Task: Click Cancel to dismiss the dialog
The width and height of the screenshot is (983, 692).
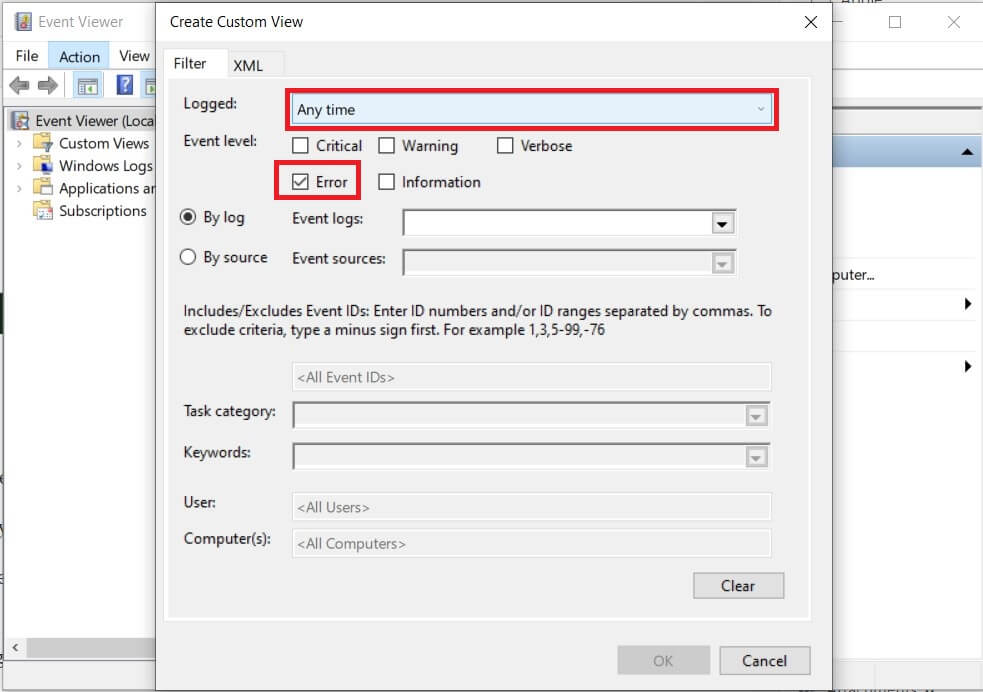Action: tap(764, 660)
